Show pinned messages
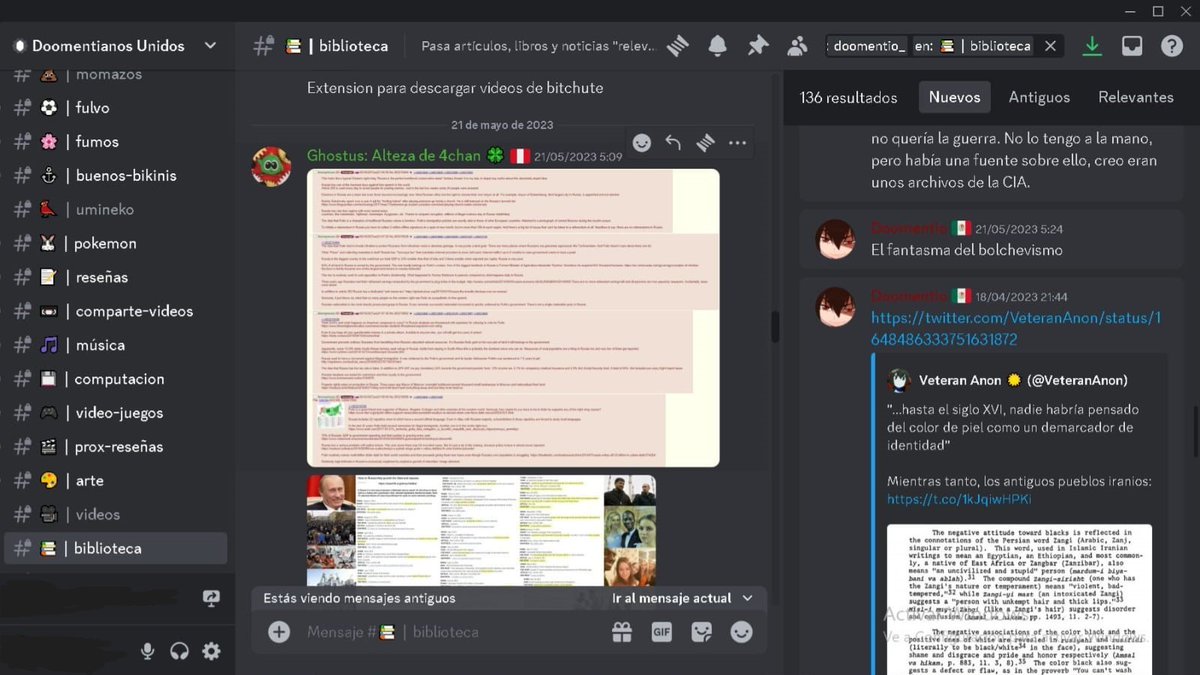The image size is (1200, 675). 758,46
